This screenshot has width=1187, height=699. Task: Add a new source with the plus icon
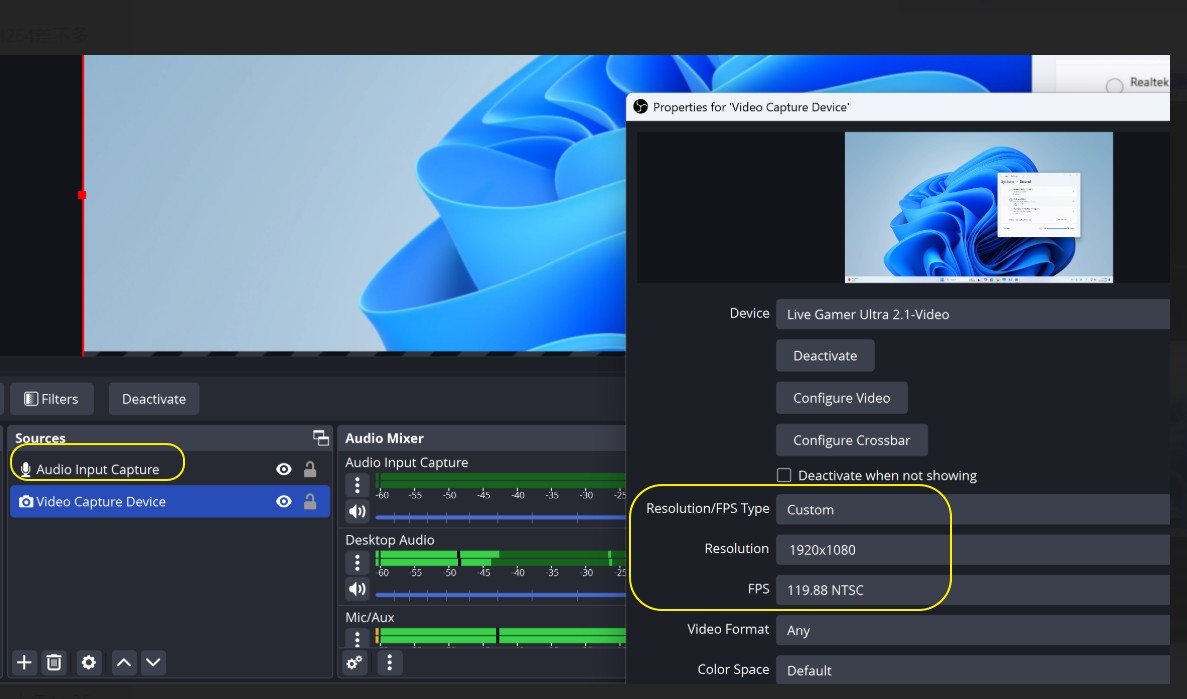click(25, 662)
